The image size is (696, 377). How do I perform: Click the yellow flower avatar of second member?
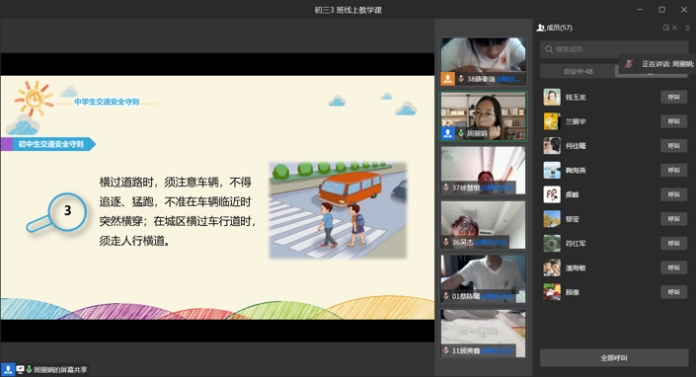(x=552, y=121)
